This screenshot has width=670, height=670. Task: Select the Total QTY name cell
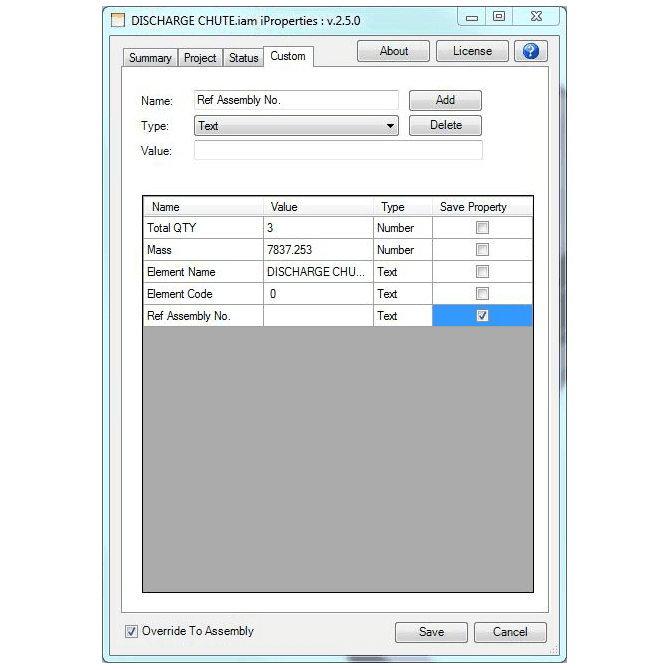203,228
